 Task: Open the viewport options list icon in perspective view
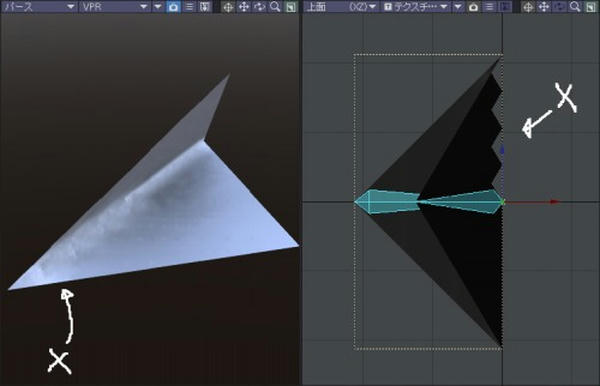pyautogui.click(x=189, y=7)
